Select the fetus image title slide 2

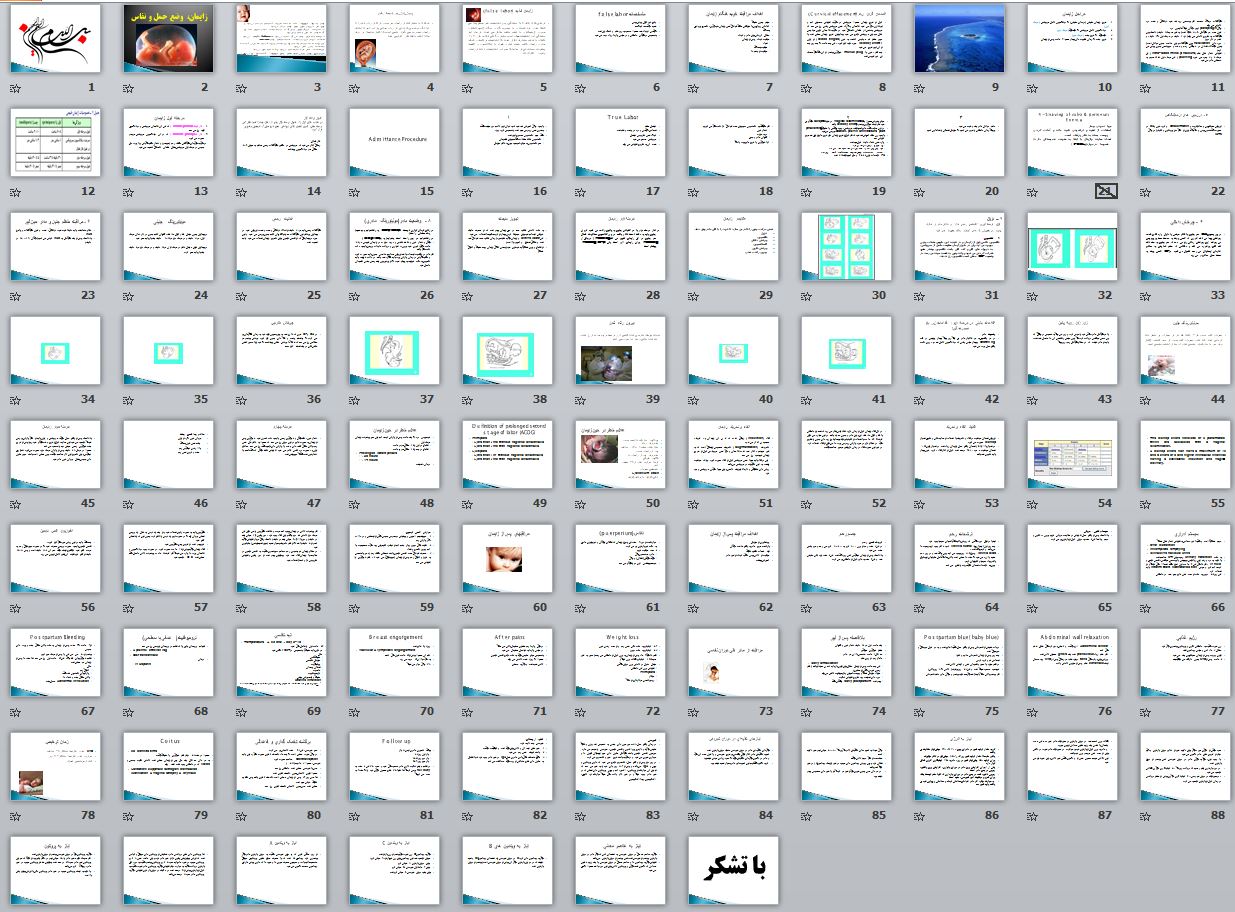click(x=168, y=39)
